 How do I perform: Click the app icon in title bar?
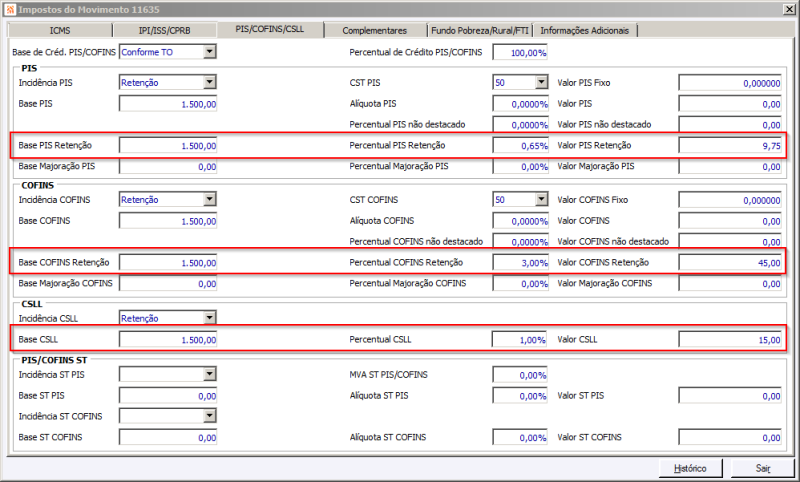(10, 9)
